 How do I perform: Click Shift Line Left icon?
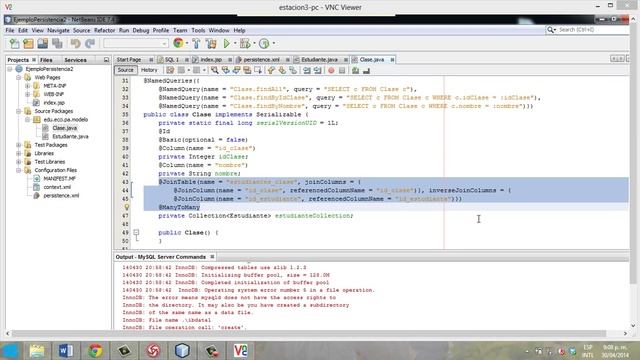point(307,71)
